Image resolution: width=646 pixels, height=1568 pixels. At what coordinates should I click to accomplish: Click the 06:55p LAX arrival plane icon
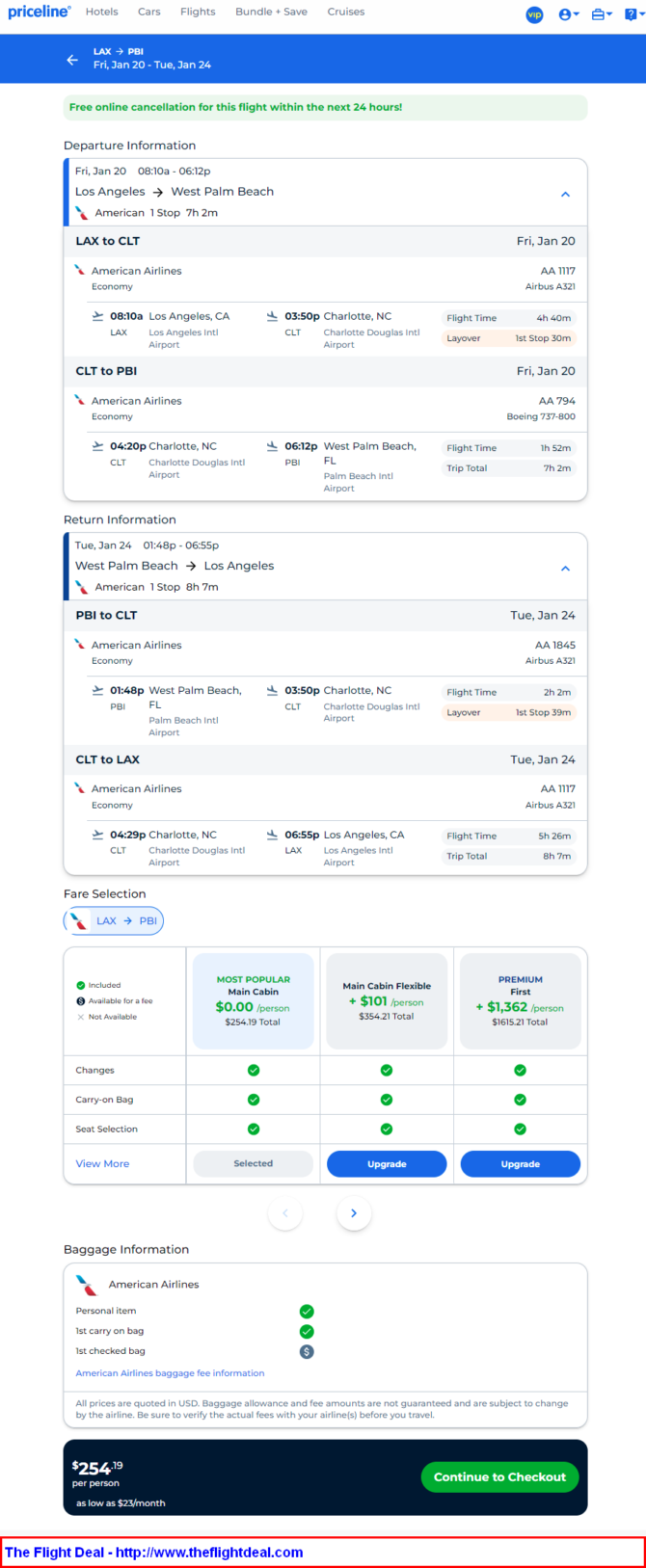pos(272,835)
